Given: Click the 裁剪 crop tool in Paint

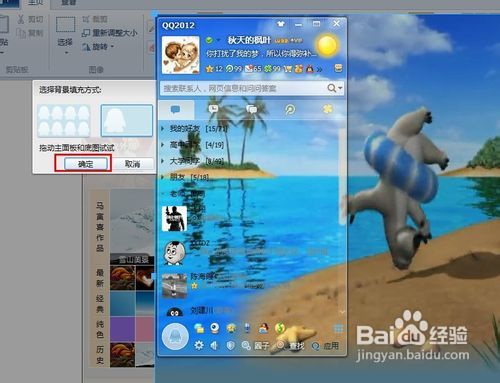Looking at the screenshot, I should pos(95,19).
